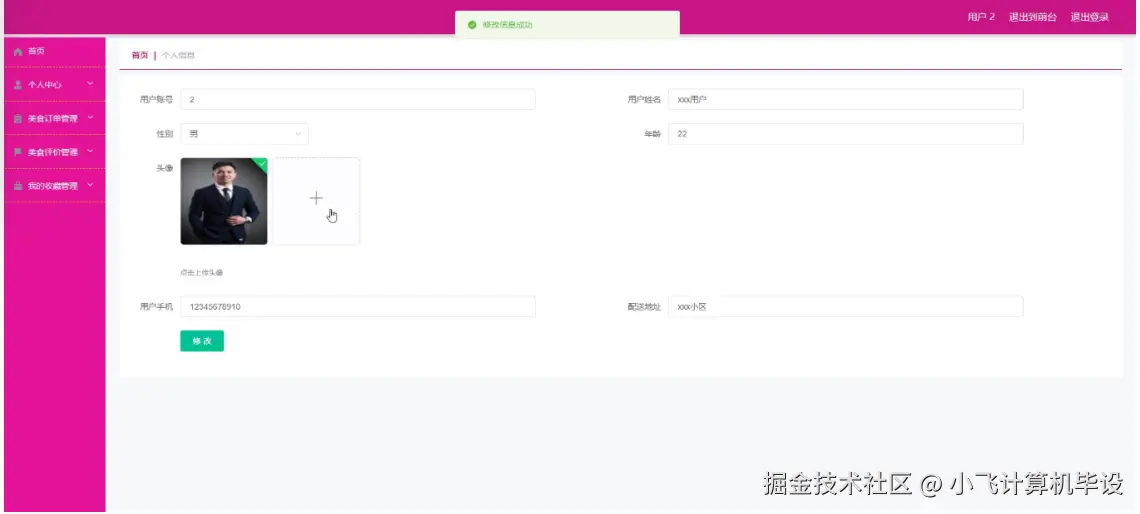The image size is (1140, 514).
Task: Open the 个人中心 sidebar menu
Action: 55,85
